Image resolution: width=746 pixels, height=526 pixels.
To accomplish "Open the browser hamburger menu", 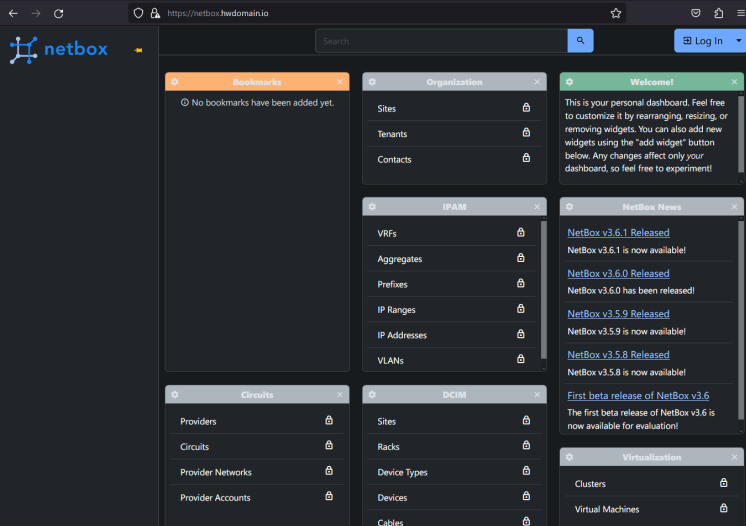I will [x=740, y=13].
